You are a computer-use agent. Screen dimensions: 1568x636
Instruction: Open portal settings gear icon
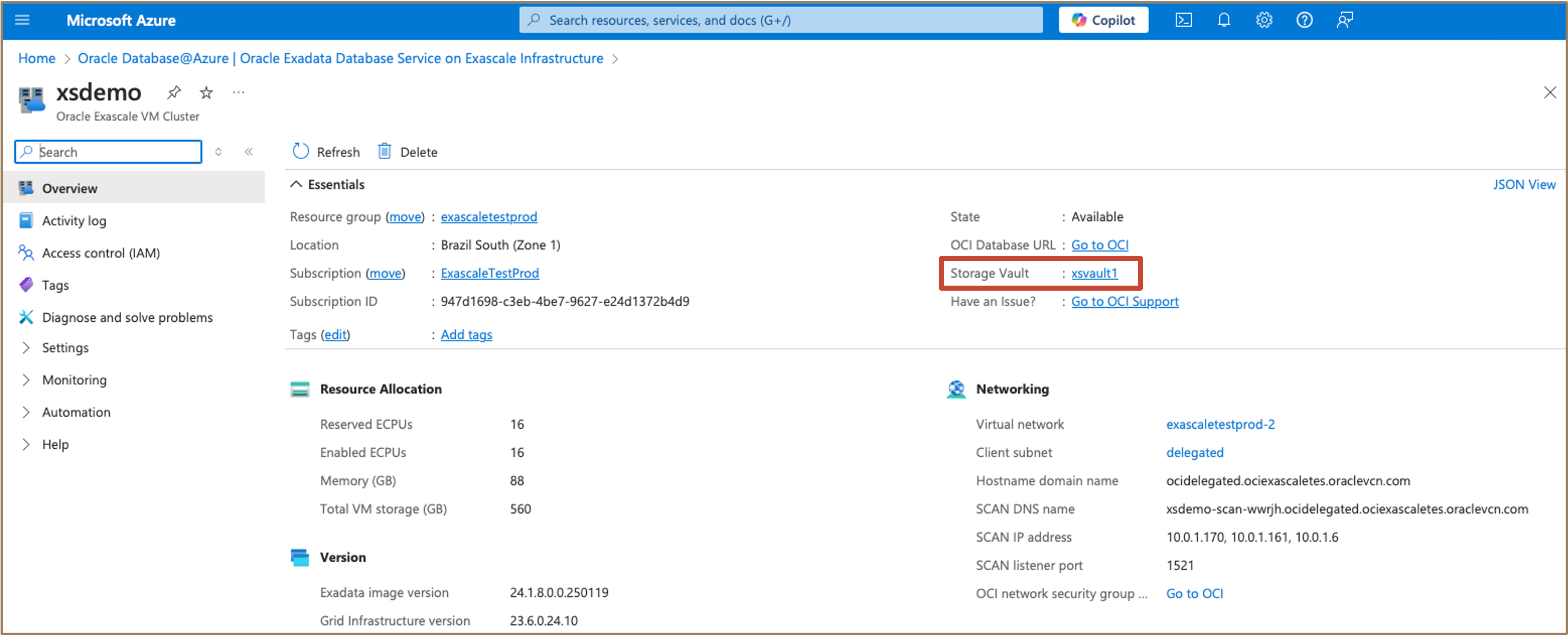tap(1264, 20)
